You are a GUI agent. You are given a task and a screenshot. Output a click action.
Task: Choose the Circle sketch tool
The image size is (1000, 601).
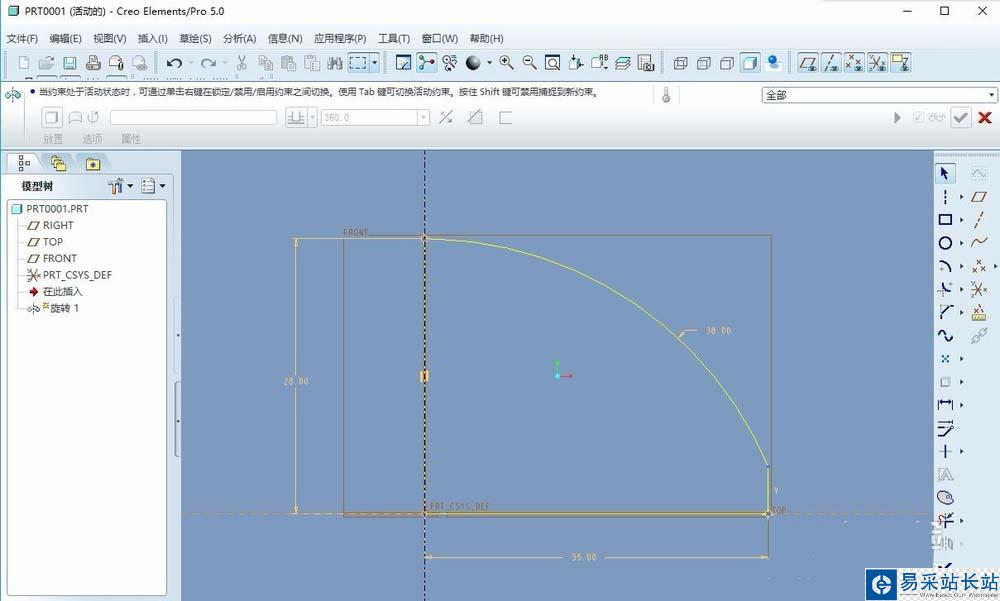click(x=945, y=243)
